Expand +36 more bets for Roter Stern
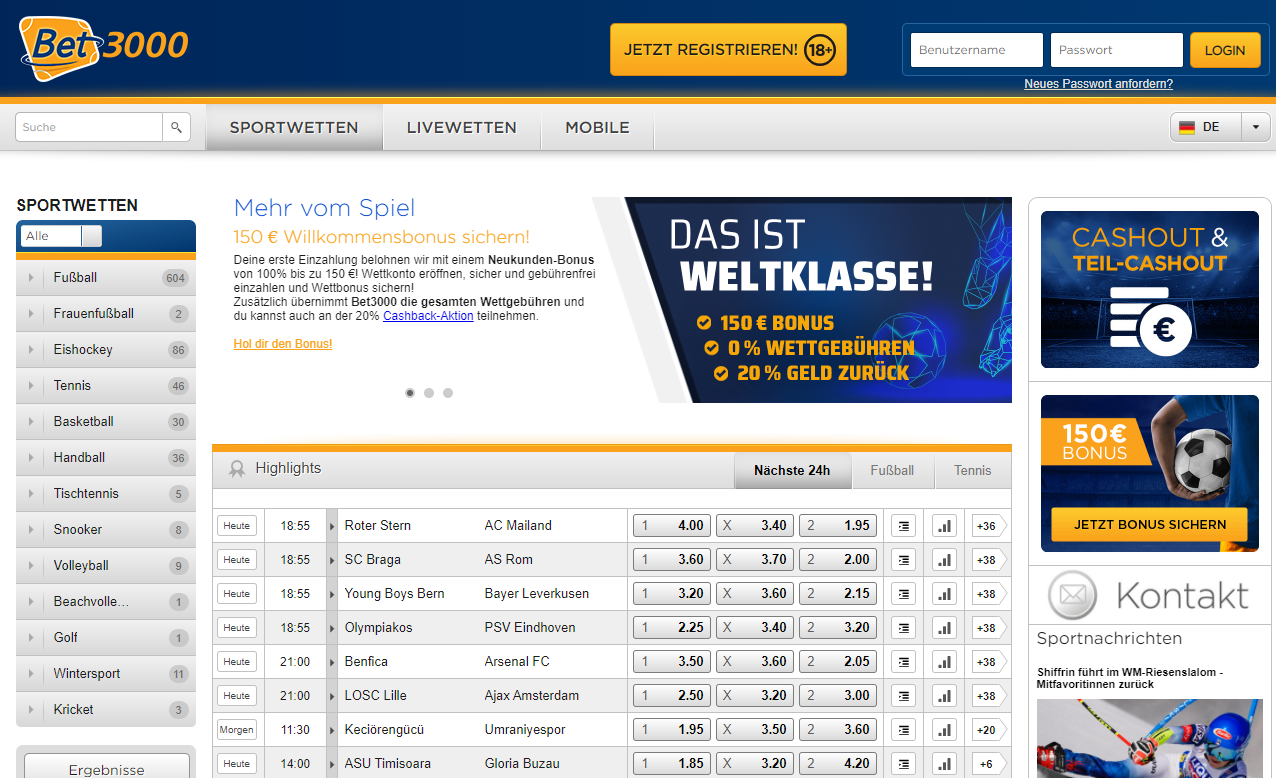This screenshot has width=1276, height=778. (x=989, y=526)
